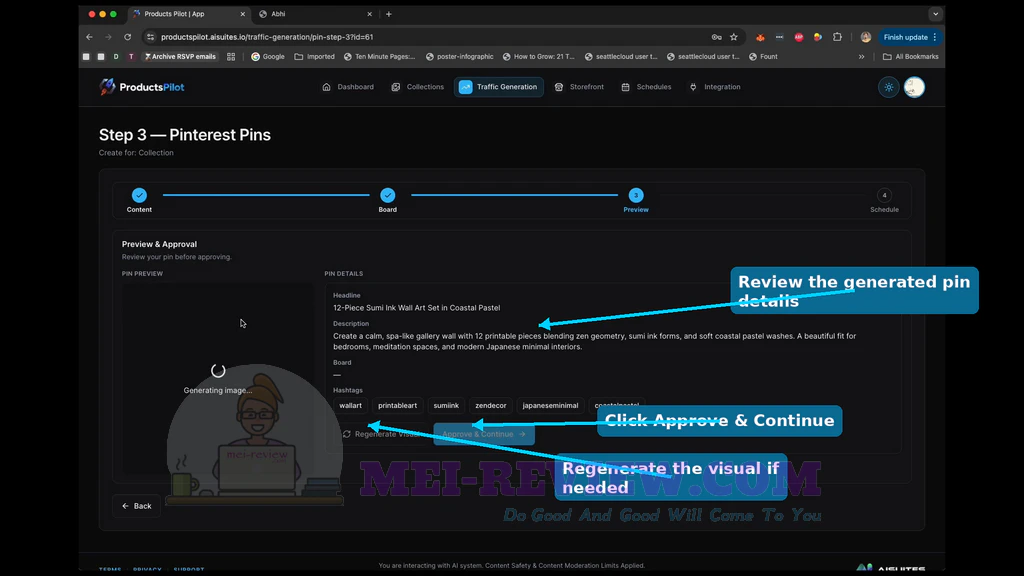Image resolution: width=1024 pixels, height=576 pixels.
Task: Click the Chrome profile avatar
Action: [x=866, y=37]
